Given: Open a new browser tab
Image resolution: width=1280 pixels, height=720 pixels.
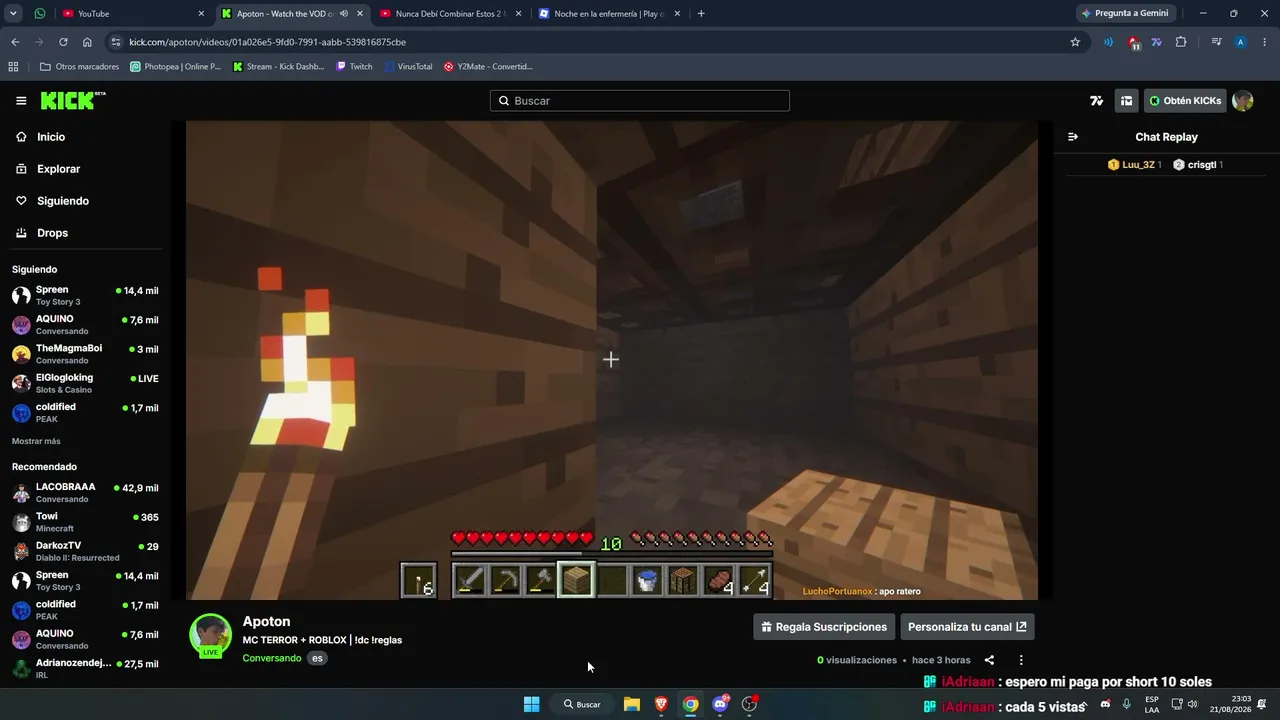Looking at the screenshot, I should pyautogui.click(x=701, y=14).
